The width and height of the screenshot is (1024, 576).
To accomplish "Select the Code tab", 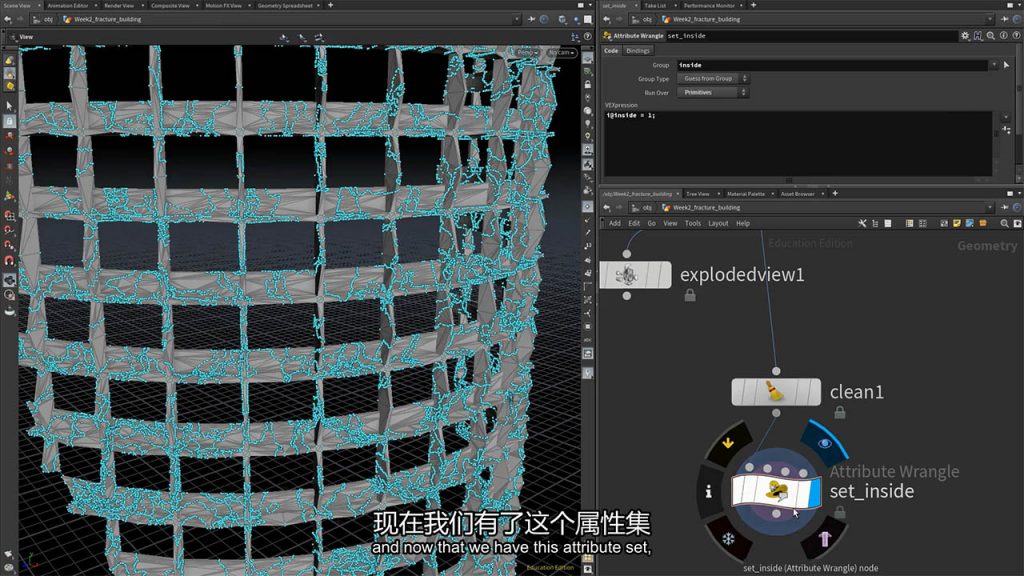I will 611,51.
